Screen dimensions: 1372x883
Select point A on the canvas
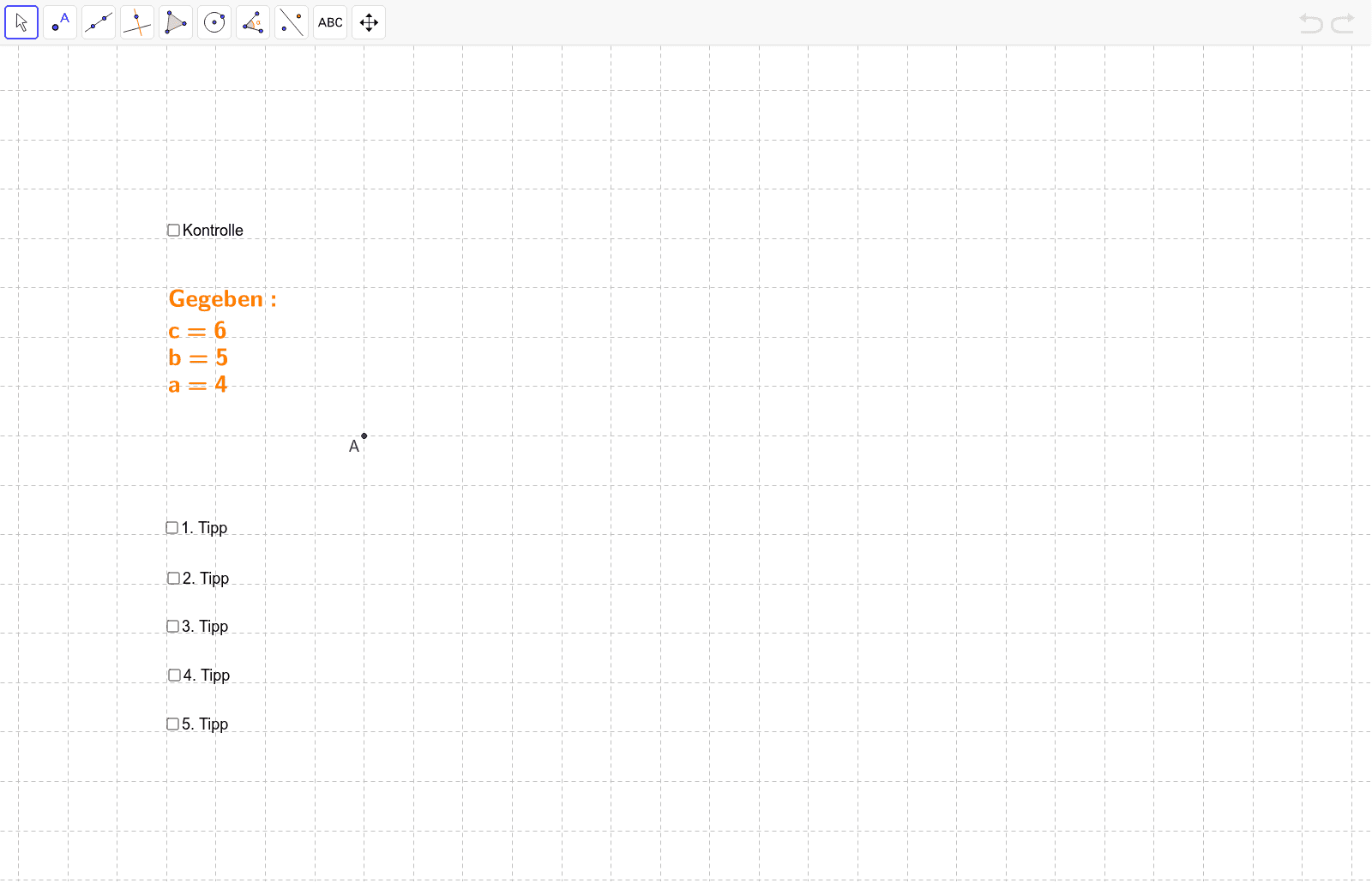pyautogui.click(x=364, y=435)
